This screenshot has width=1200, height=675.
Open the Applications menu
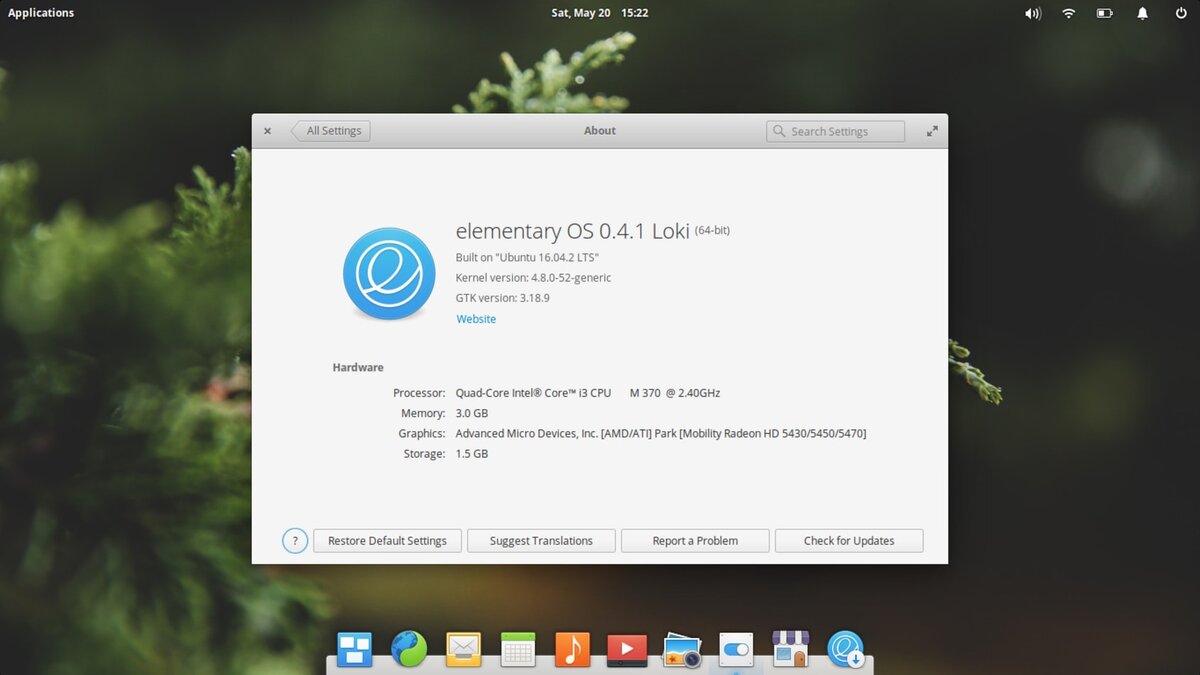[41, 13]
